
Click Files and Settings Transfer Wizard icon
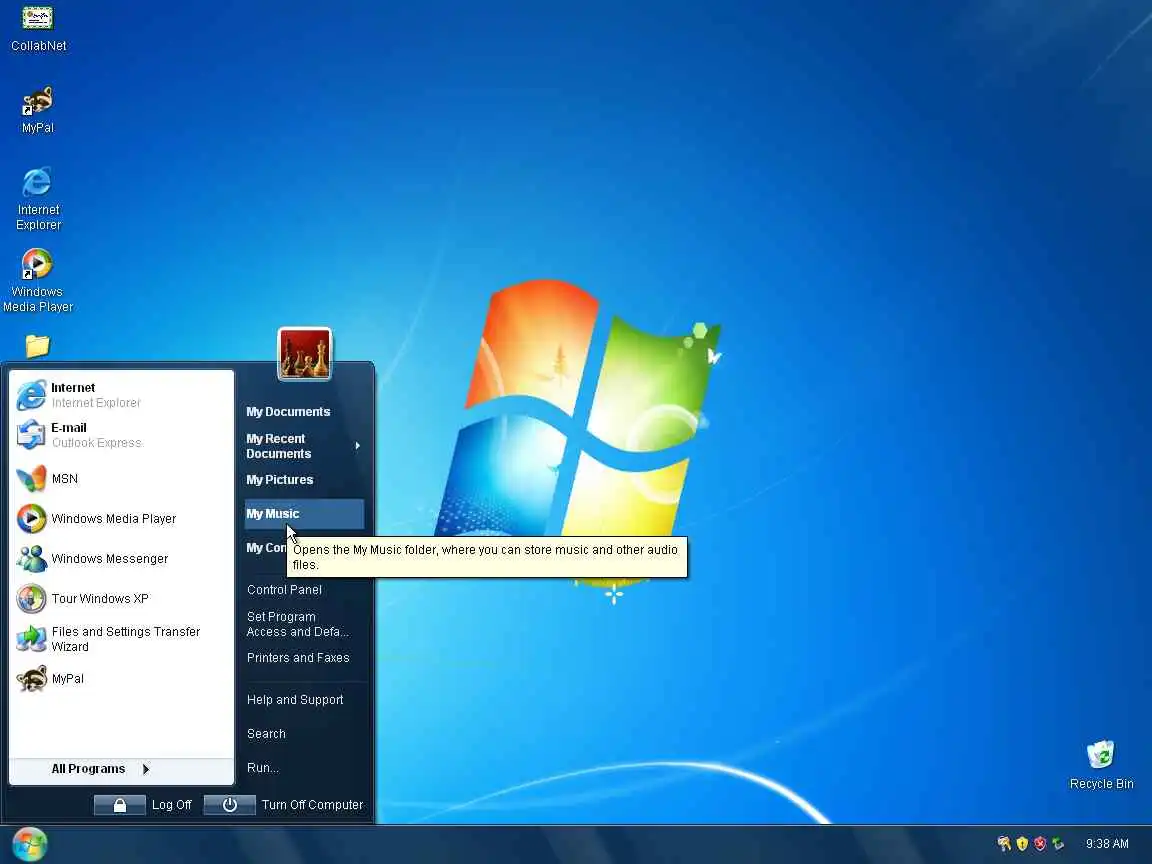point(31,639)
